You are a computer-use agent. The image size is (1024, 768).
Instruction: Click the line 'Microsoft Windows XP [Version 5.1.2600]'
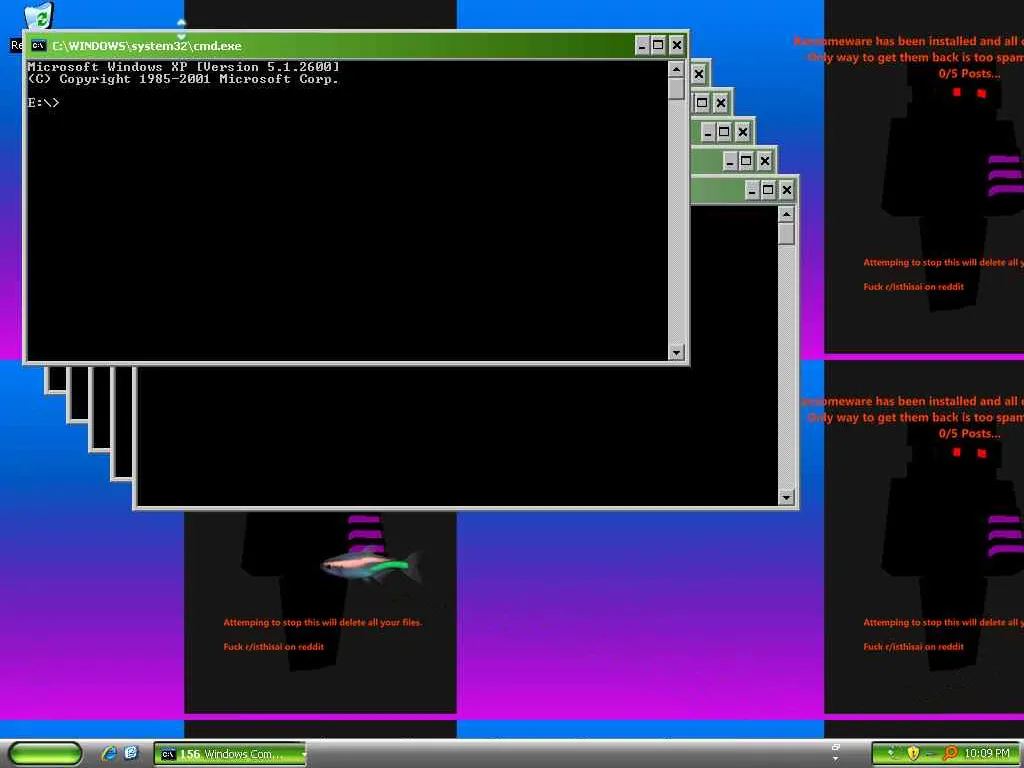pyautogui.click(x=184, y=67)
